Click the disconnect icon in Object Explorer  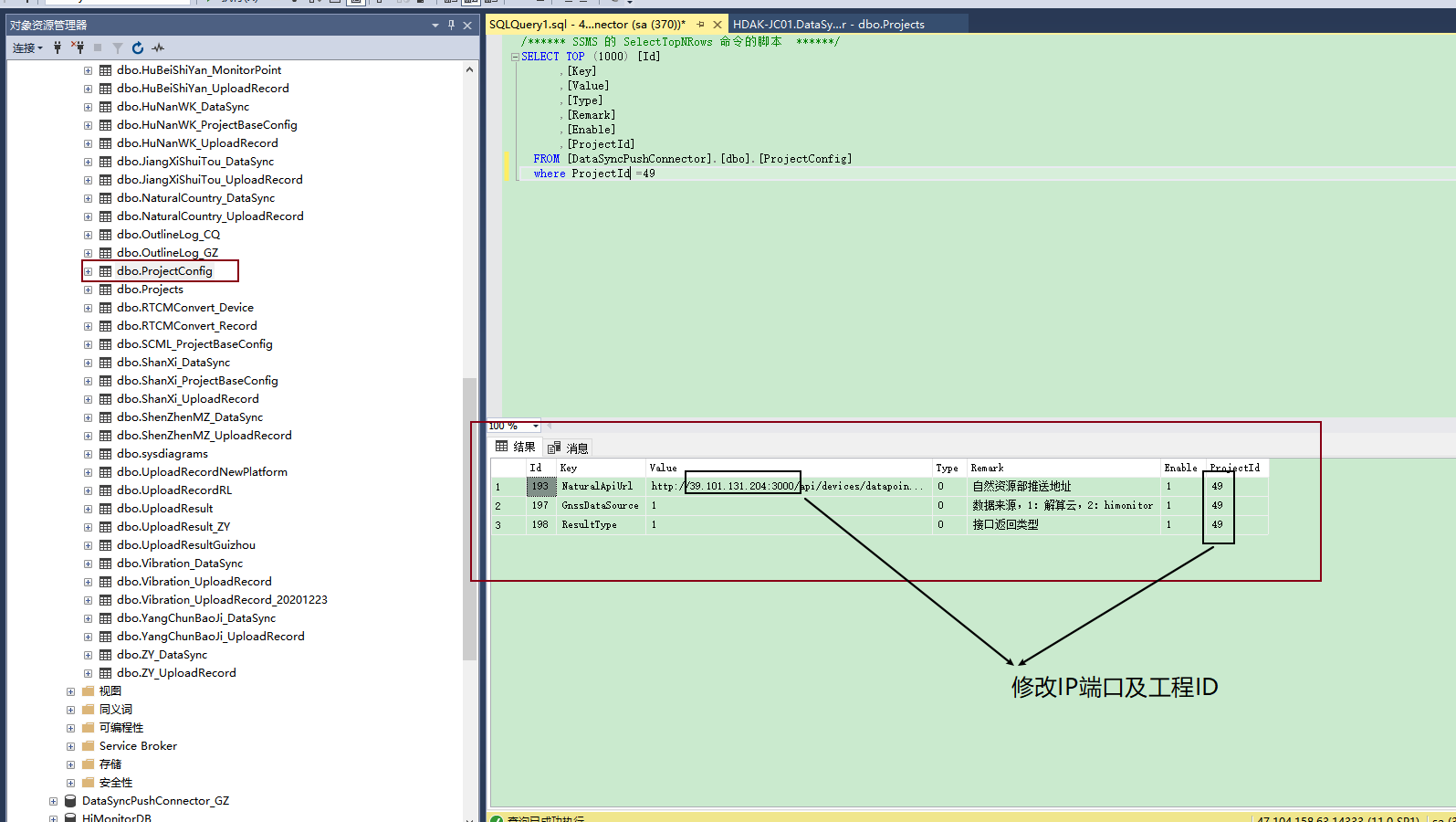pos(78,47)
